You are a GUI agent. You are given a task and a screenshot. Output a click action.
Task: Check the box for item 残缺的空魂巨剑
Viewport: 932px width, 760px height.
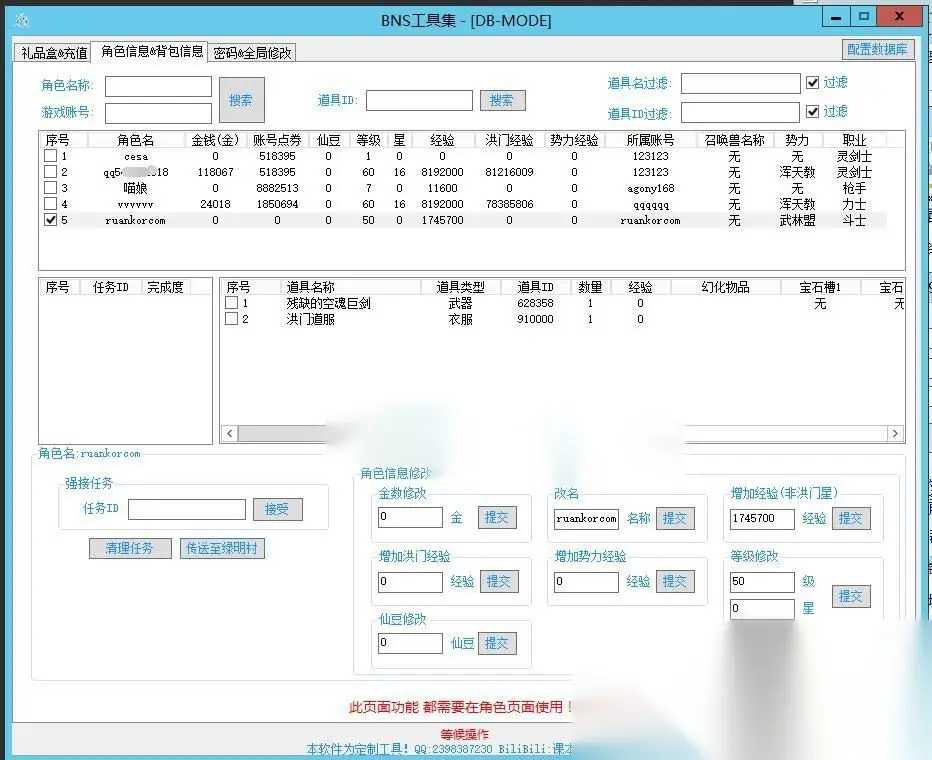coord(232,303)
